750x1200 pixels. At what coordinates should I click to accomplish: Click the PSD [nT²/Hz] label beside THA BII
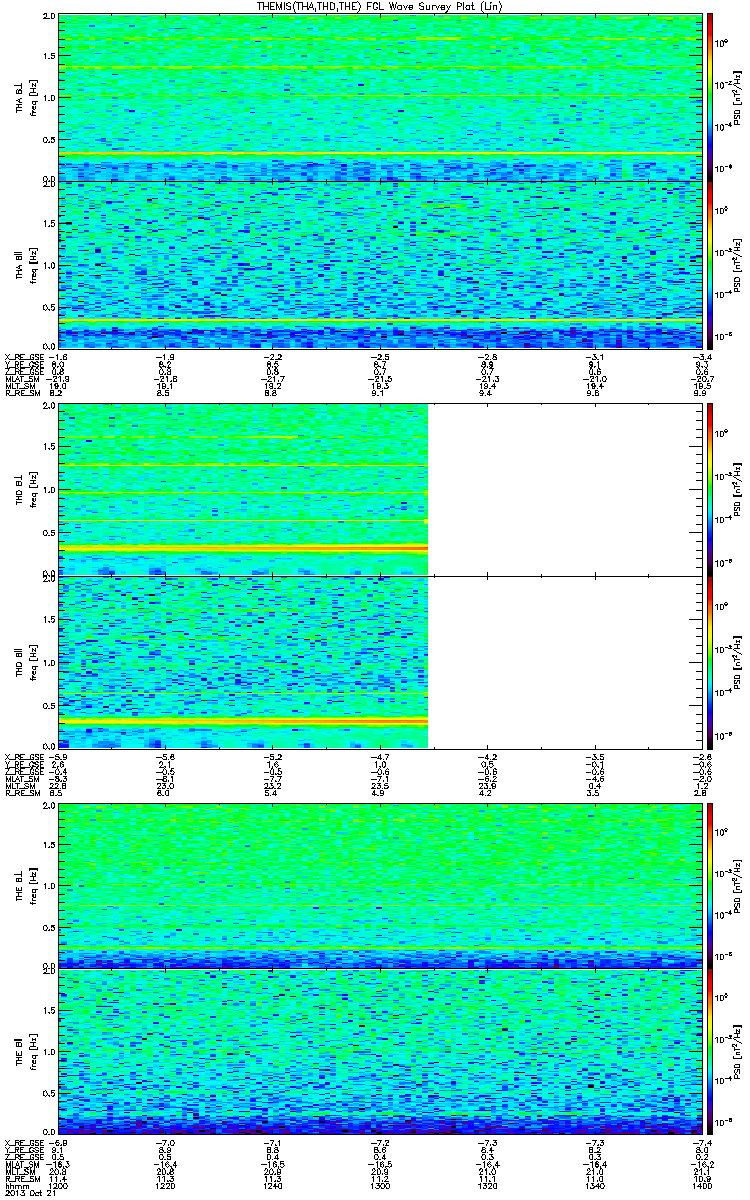click(737, 264)
